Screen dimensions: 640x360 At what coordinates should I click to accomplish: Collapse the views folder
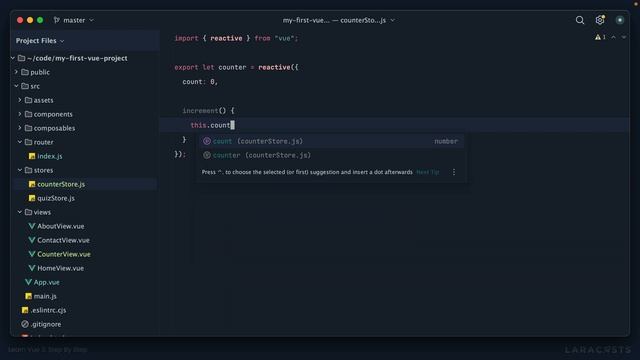point(20,212)
